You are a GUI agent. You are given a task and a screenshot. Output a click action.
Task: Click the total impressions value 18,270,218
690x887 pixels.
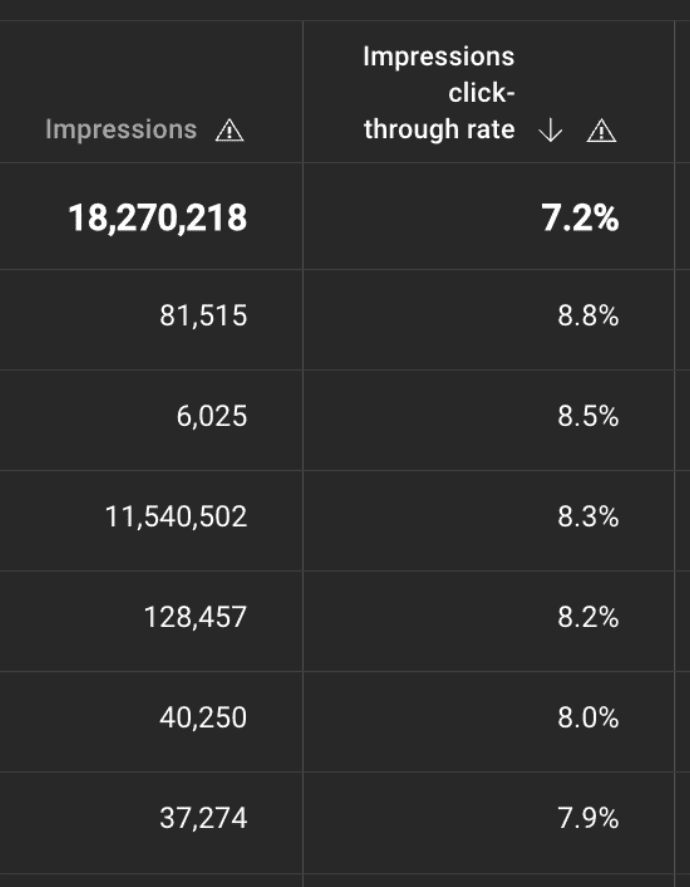(x=157, y=217)
